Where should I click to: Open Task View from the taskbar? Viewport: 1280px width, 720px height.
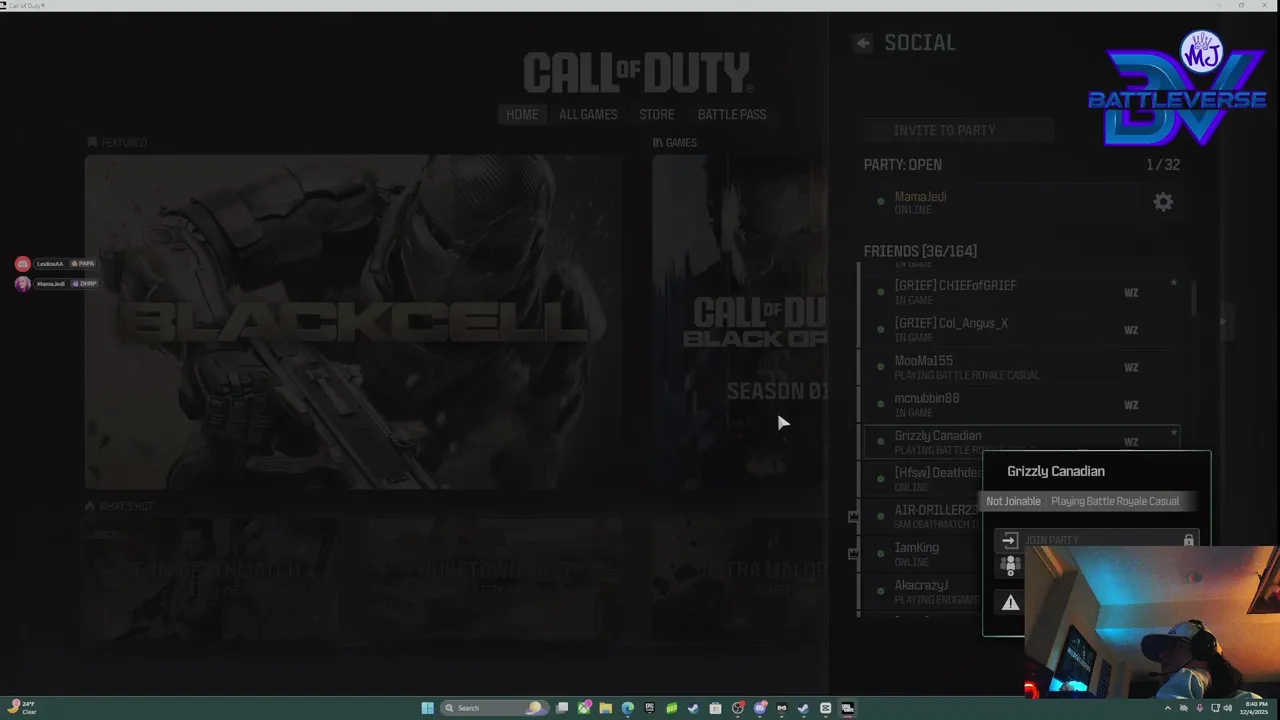pyautogui.click(x=562, y=708)
